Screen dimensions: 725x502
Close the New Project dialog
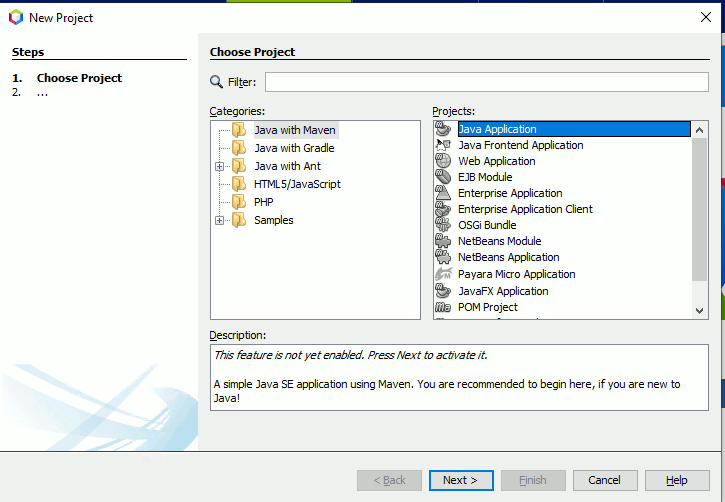pyautogui.click(x=706, y=17)
